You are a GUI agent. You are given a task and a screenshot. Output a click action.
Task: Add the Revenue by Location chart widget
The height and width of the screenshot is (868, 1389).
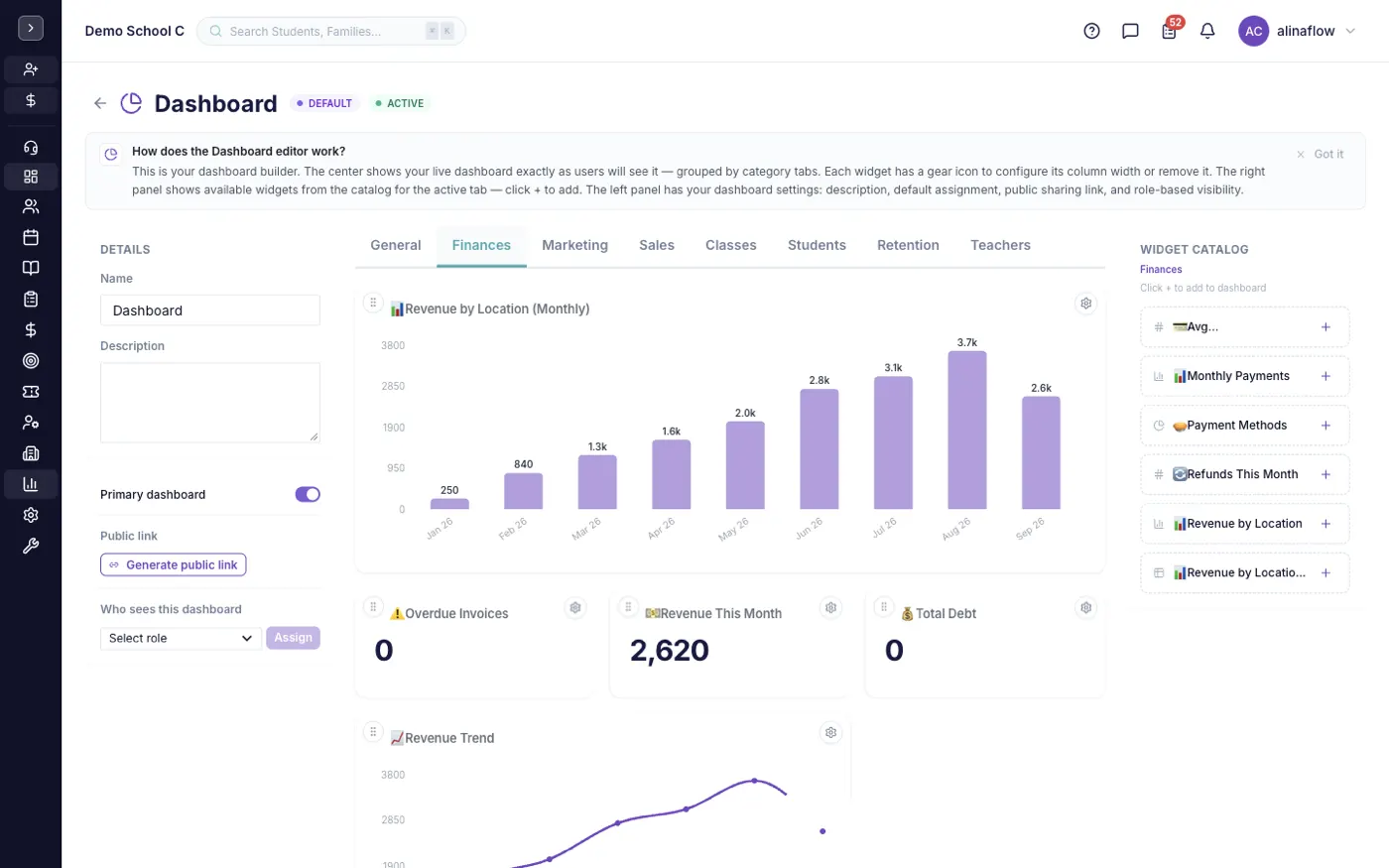pyautogui.click(x=1326, y=523)
